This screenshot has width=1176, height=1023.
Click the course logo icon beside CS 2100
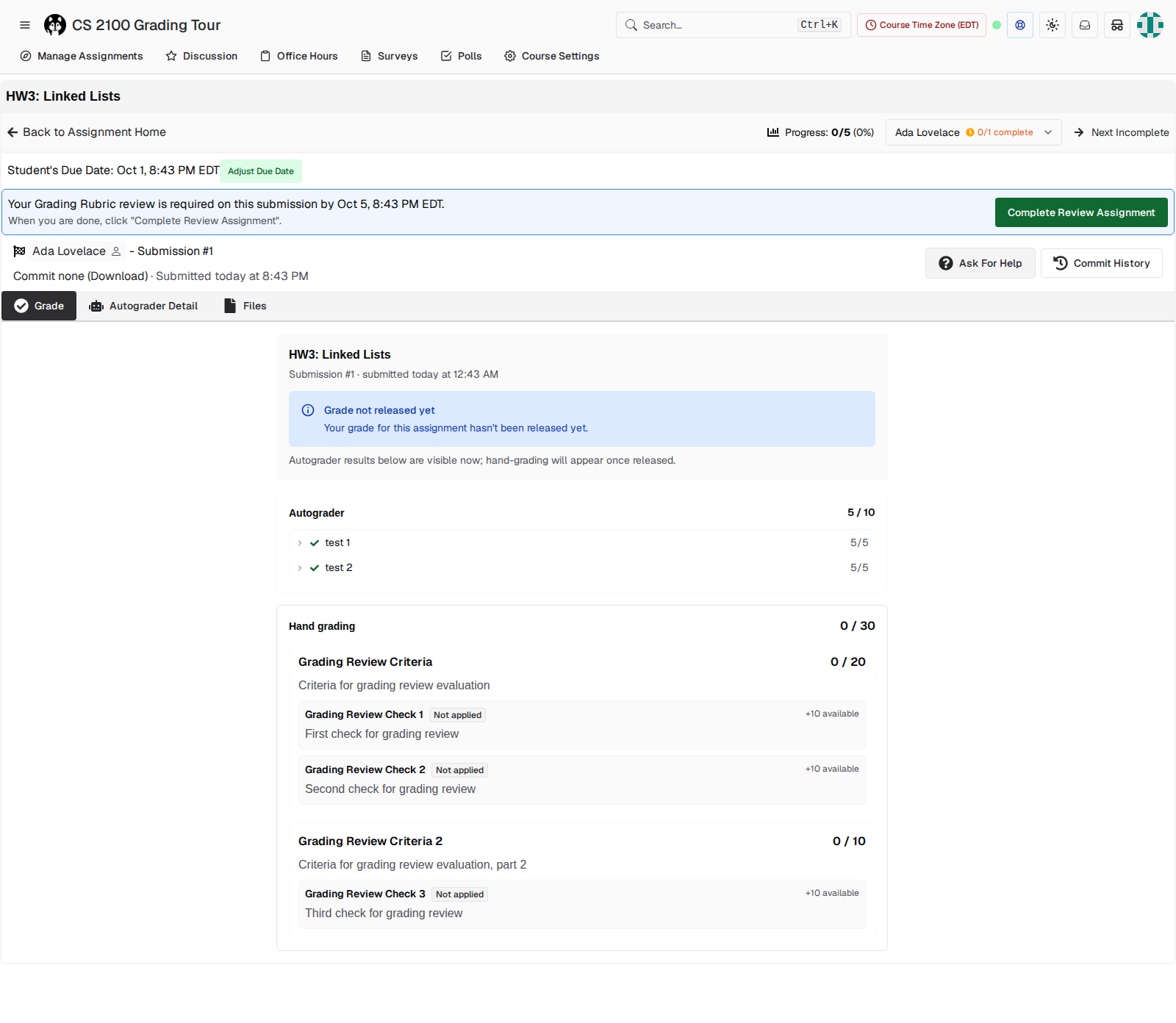pyautogui.click(x=55, y=25)
